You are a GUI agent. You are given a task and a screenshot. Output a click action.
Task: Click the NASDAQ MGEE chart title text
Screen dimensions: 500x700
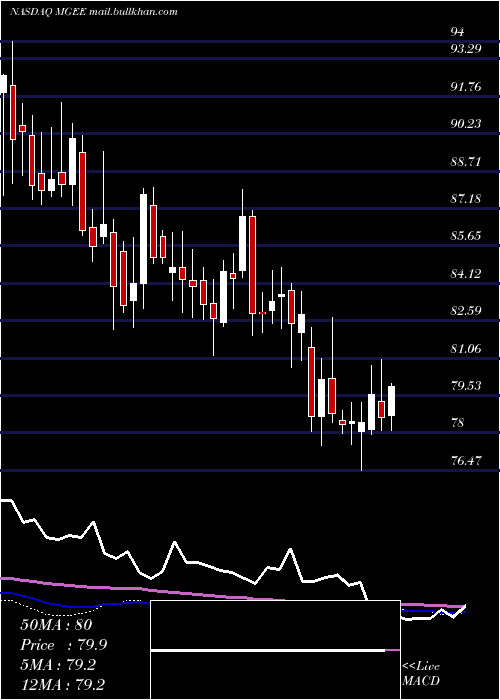point(93,12)
